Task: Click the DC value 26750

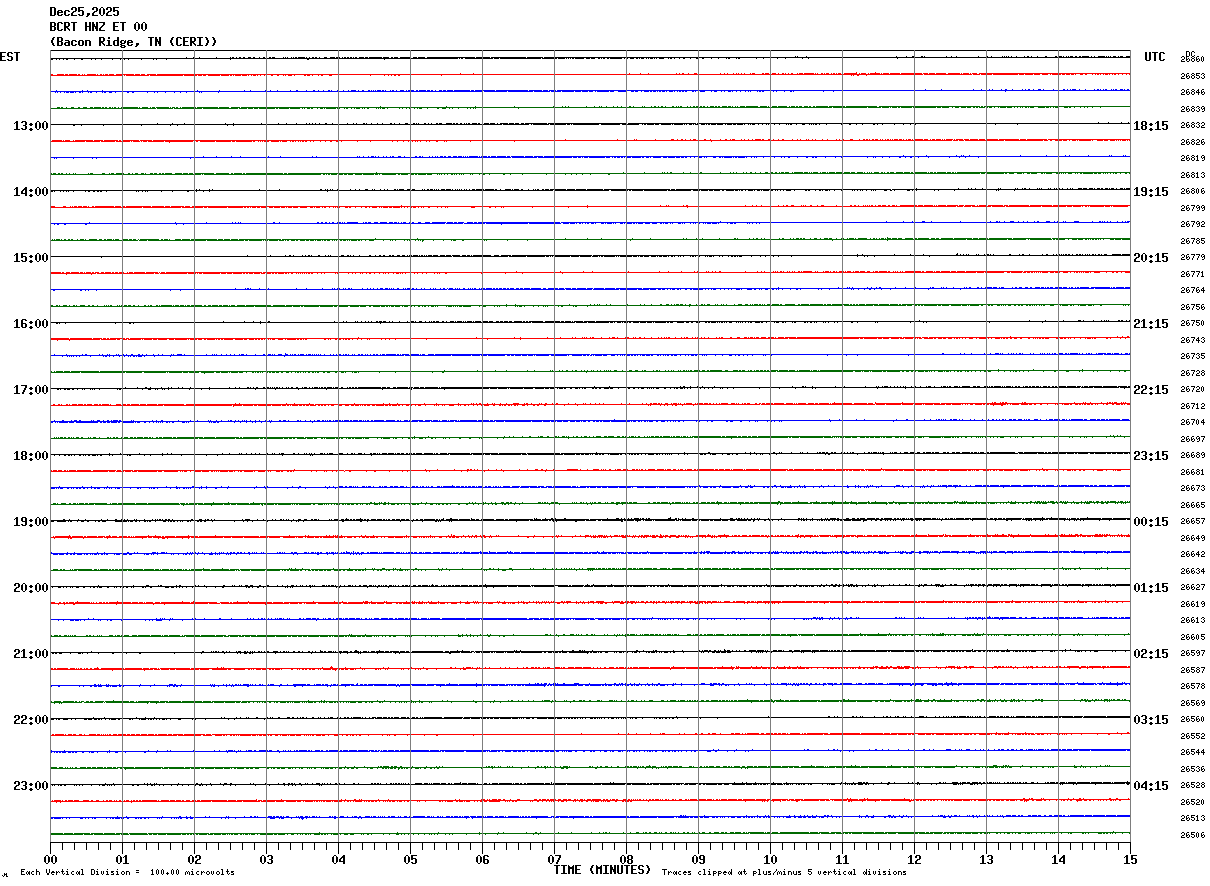Action: (1192, 323)
